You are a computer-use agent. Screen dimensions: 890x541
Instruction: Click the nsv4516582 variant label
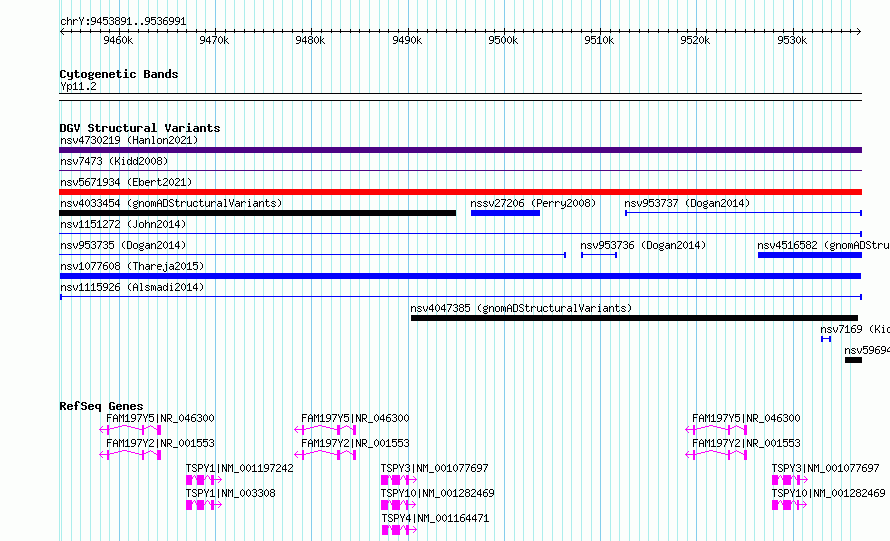(x=823, y=245)
